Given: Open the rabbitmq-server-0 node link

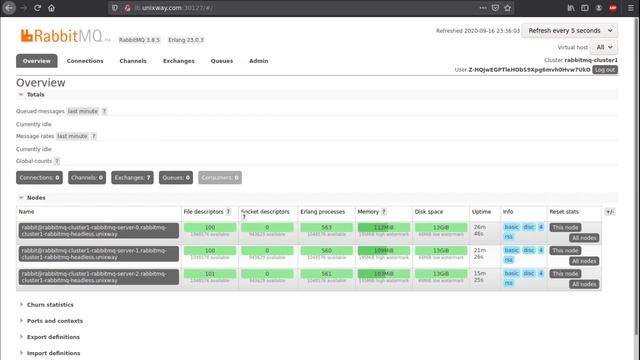Looking at the screenshot, I should click(98, 231).
